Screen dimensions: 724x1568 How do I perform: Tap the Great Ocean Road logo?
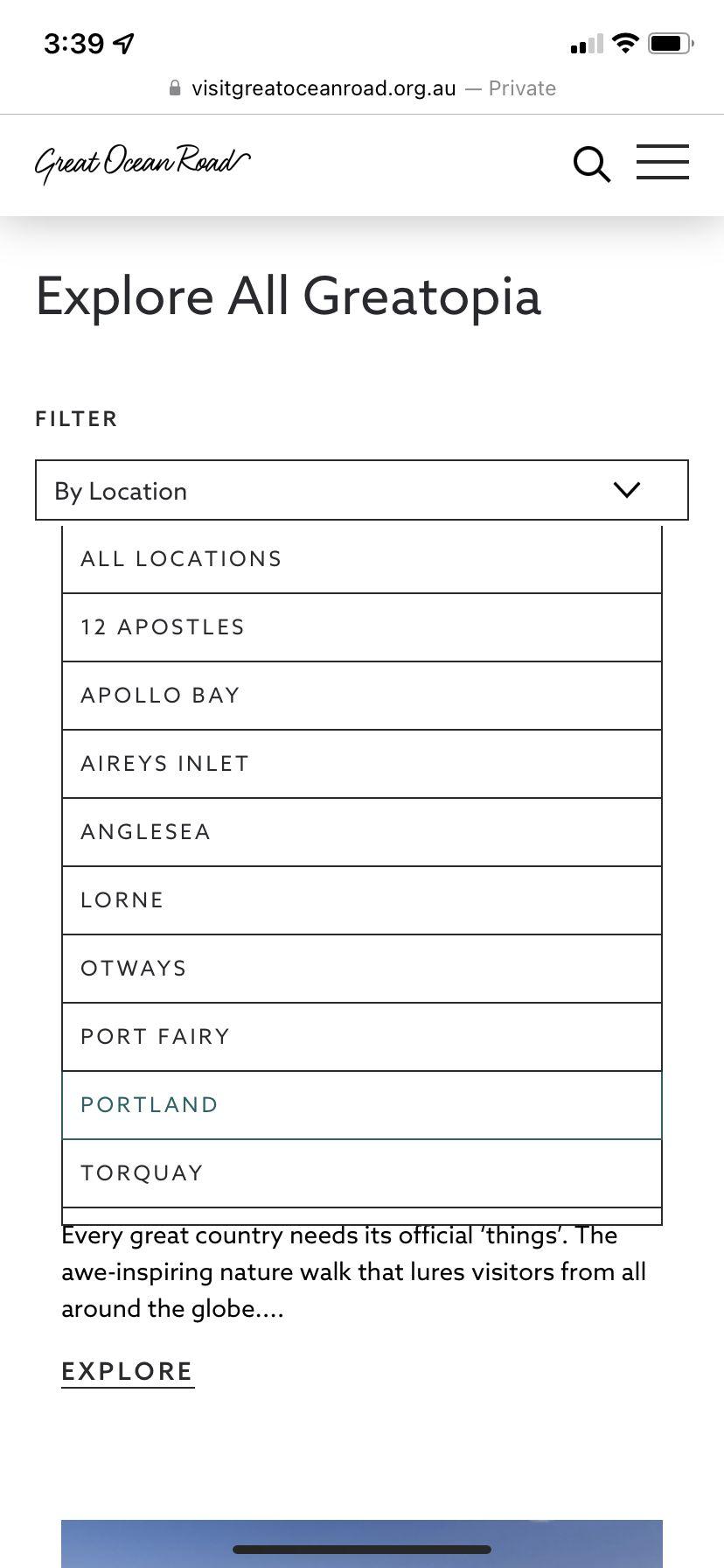pos(143,163)
